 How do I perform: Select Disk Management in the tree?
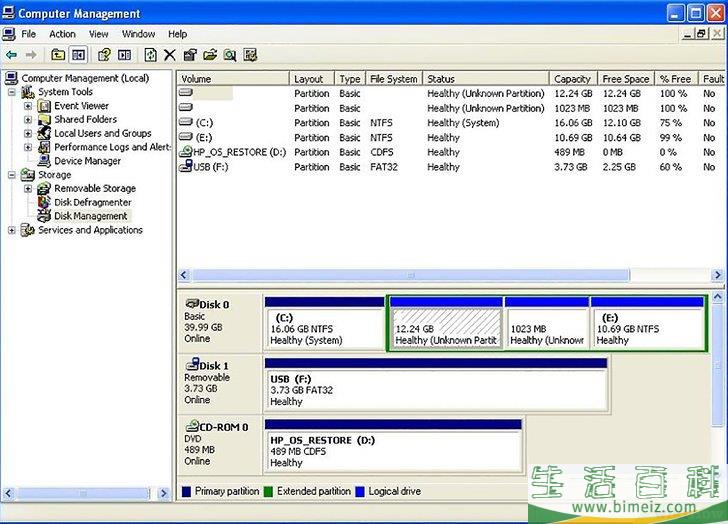[x=91, y=216]
